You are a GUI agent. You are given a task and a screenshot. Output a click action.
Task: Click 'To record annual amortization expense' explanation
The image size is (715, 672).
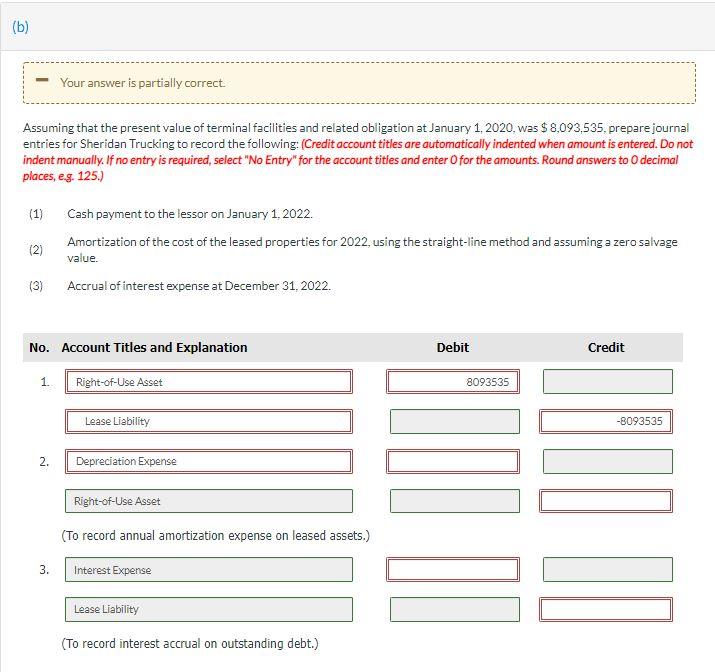(216, 535)
